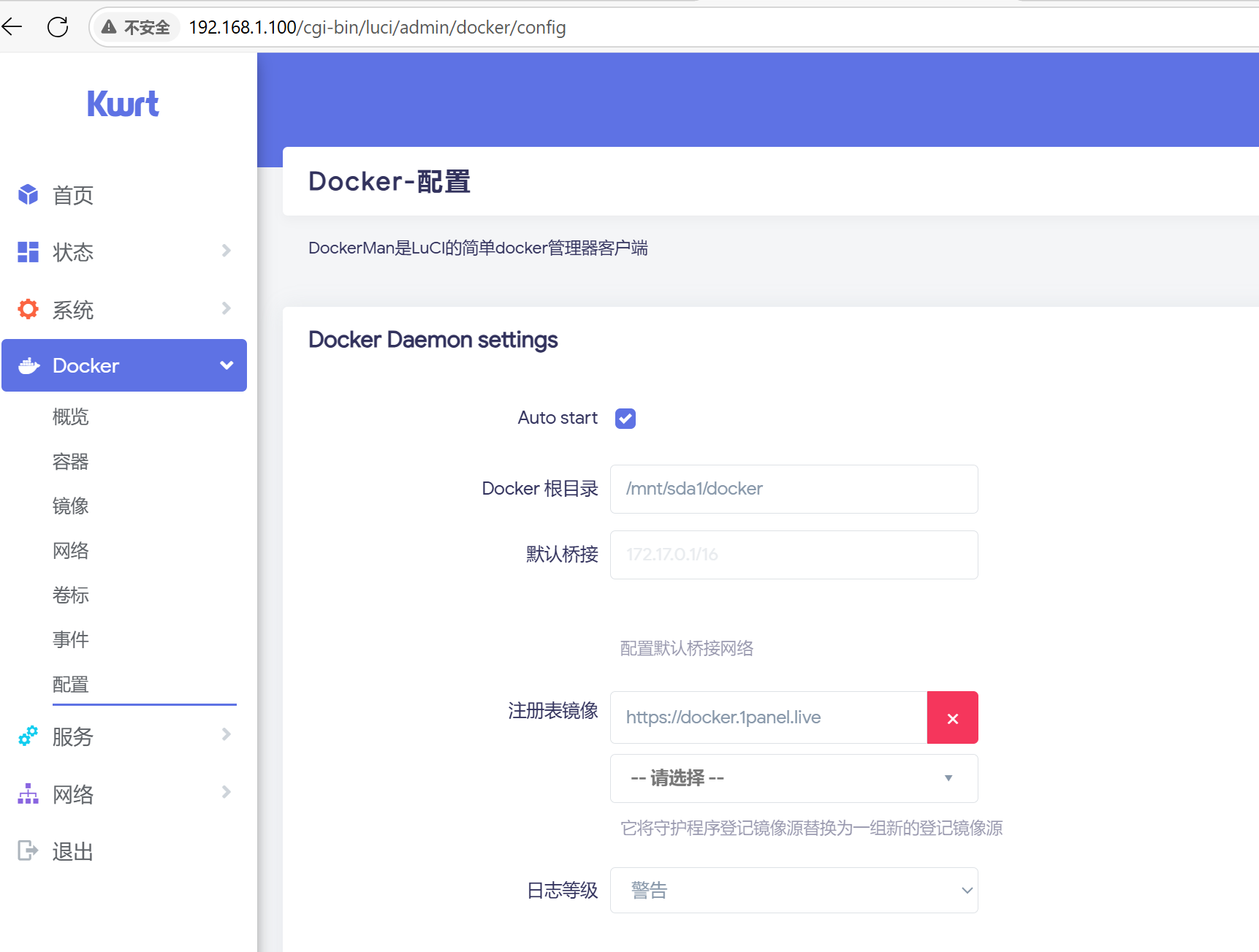Click the Kwrt logo
1259x952 pixels.
122,103
